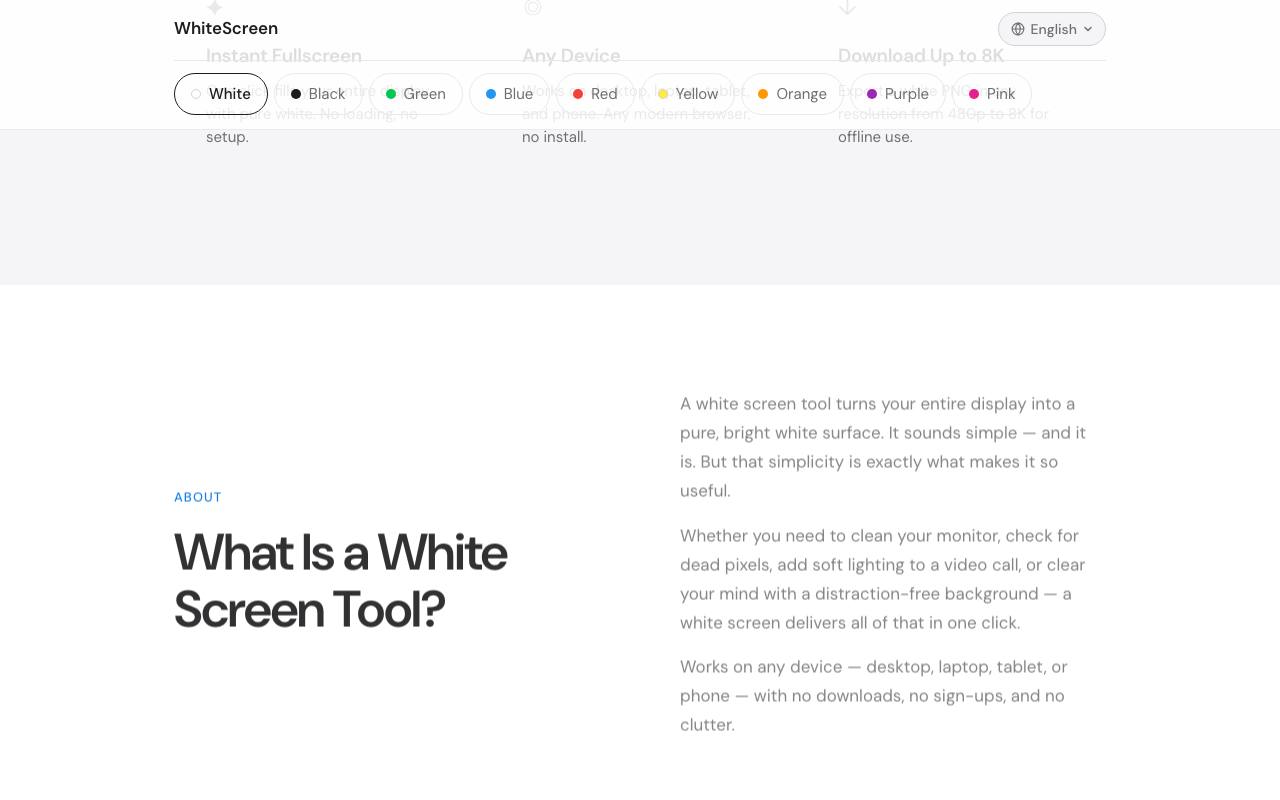Select the White color pill
The image size is (1280, 800).
coord(221,94)
